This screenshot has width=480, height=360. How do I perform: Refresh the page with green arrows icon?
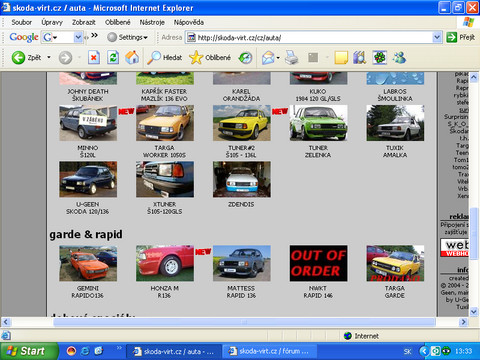(x=113, y=58)
